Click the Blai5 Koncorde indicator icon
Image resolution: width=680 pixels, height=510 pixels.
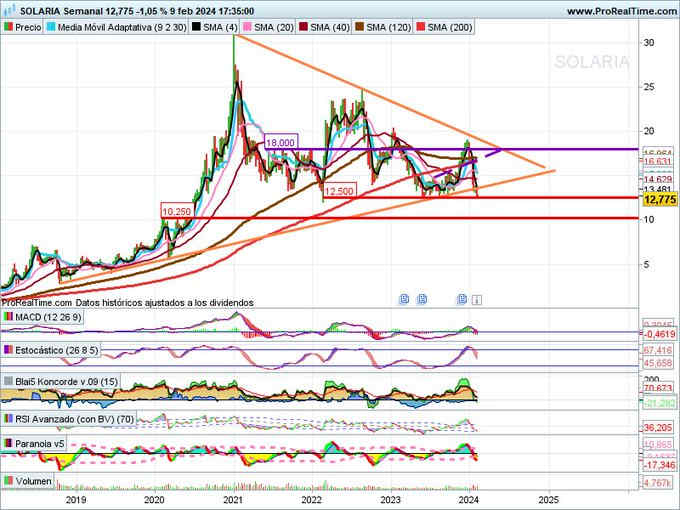tap(8, 382)
